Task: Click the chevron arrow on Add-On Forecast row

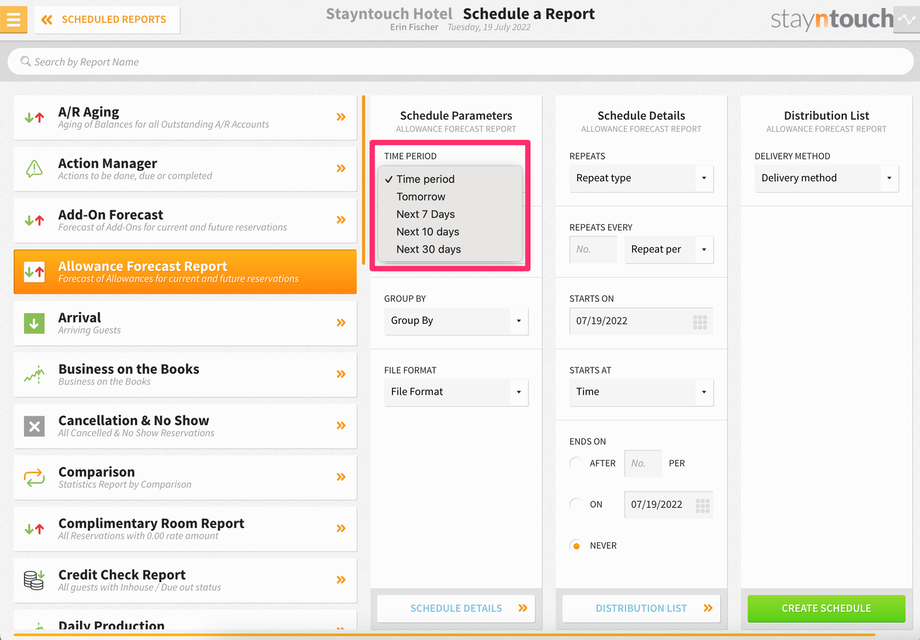Action: coord(341,220)
